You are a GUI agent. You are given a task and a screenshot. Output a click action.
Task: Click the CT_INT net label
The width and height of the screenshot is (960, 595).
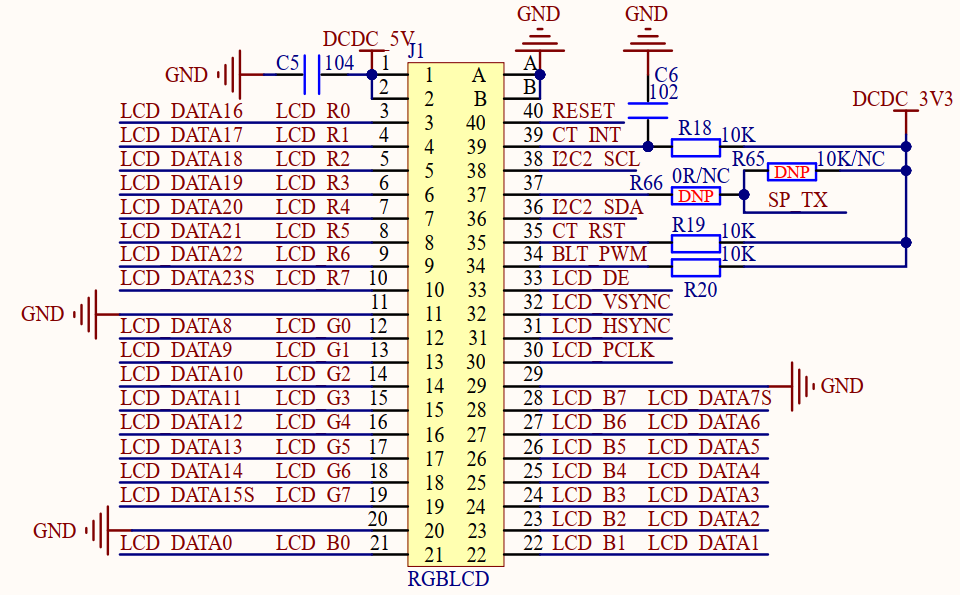tap(587, 135)
